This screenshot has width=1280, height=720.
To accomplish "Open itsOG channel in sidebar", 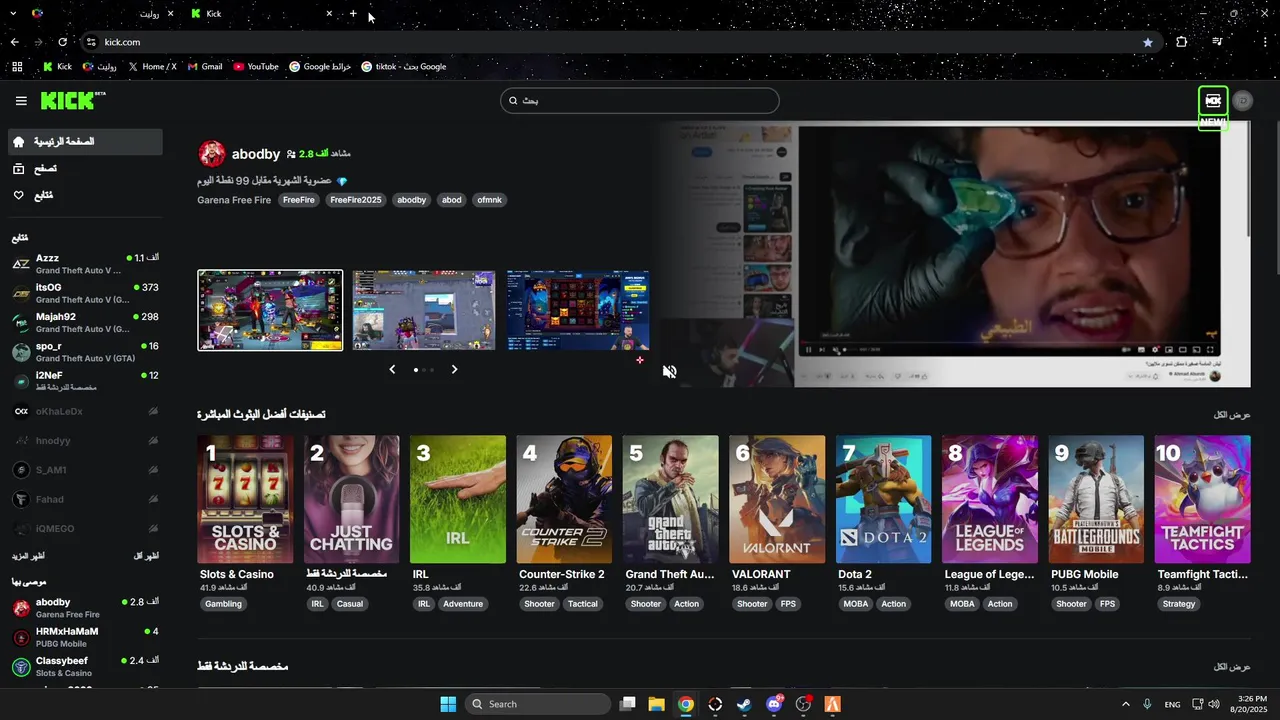I will (85, 293).
